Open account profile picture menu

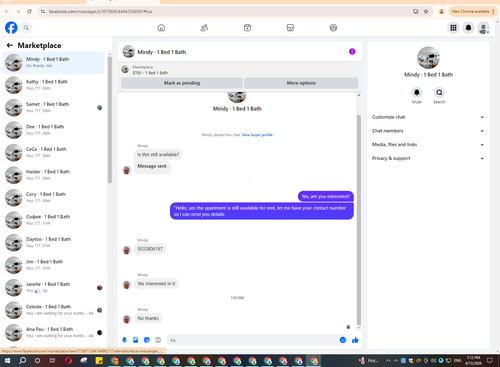[483, 28]
